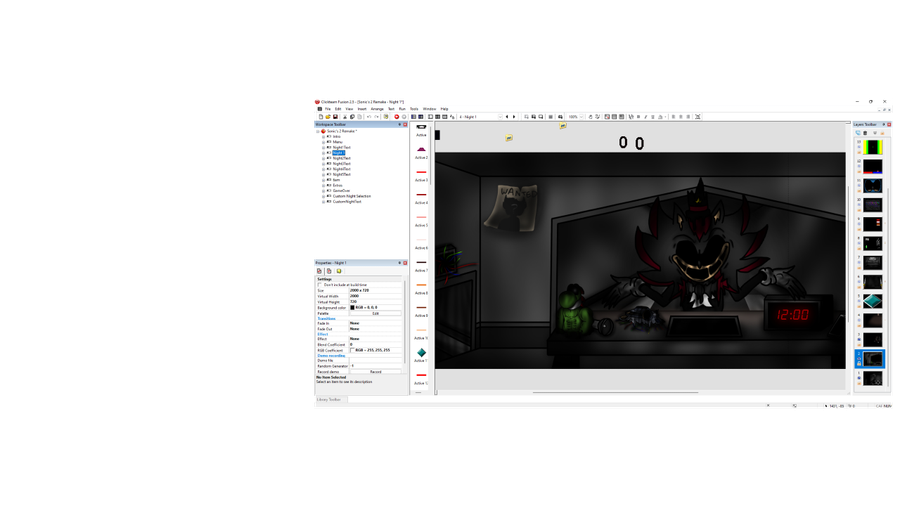Toggle 'Don't include at build time' checkbox
900x506 pixels.
(320, 285)
